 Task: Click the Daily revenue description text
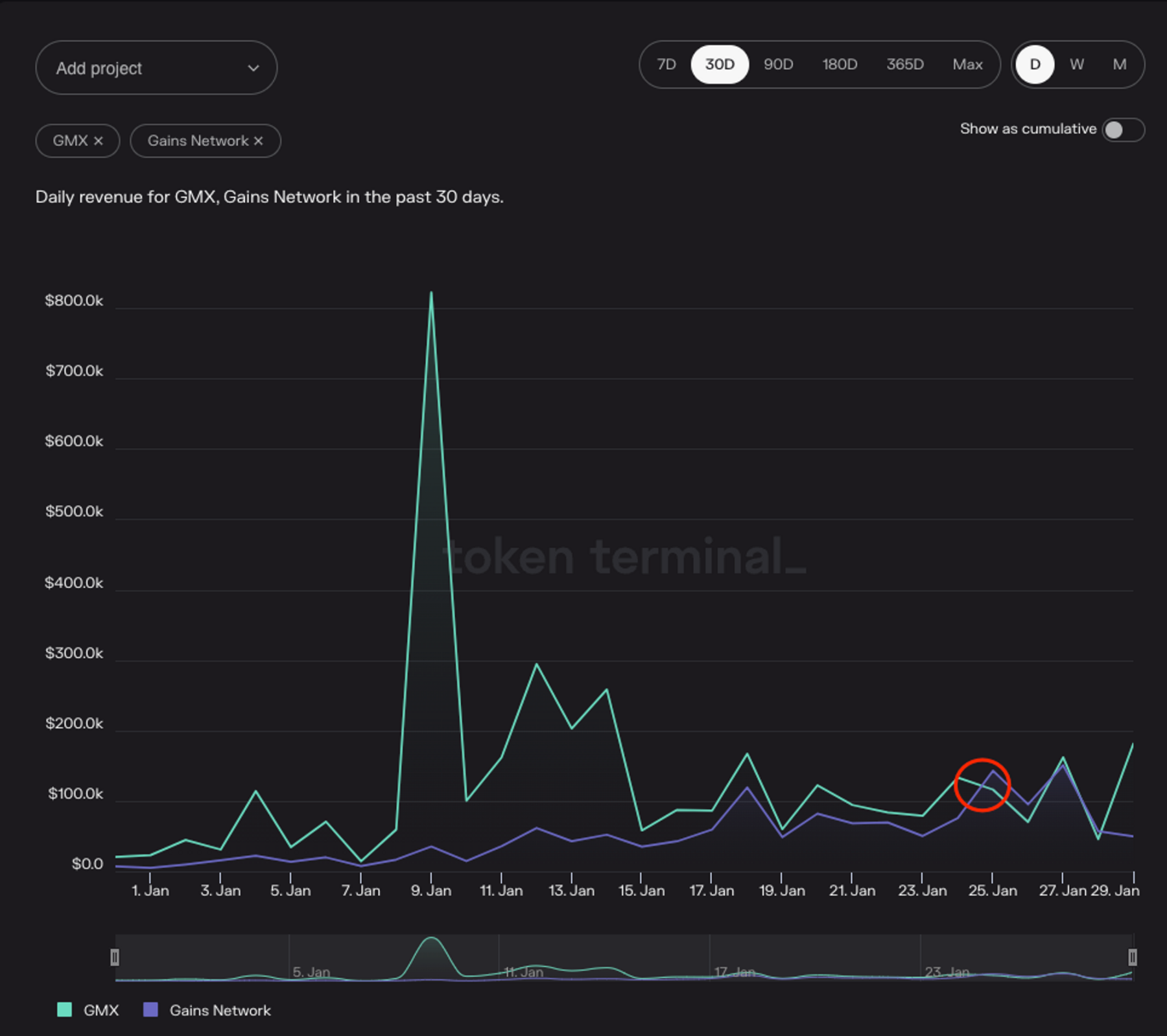[270, 197]
